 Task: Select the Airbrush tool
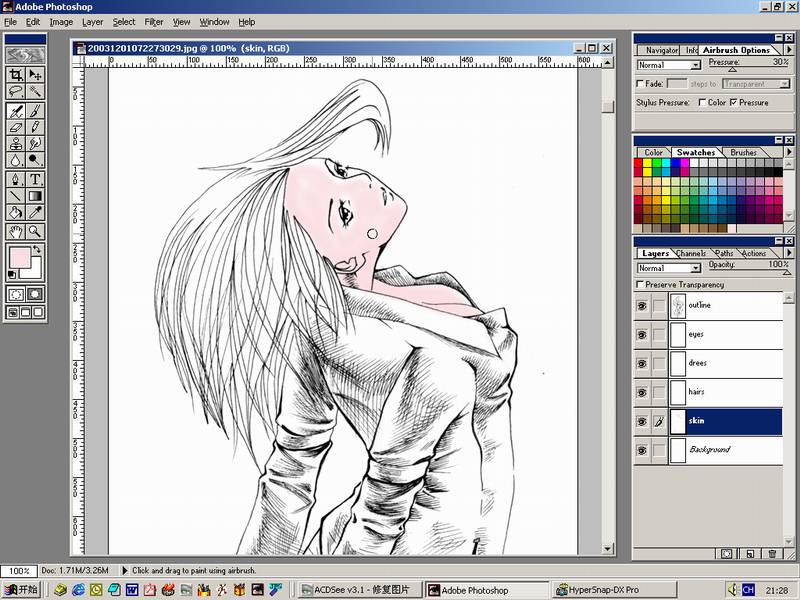[x=16, y=111]
